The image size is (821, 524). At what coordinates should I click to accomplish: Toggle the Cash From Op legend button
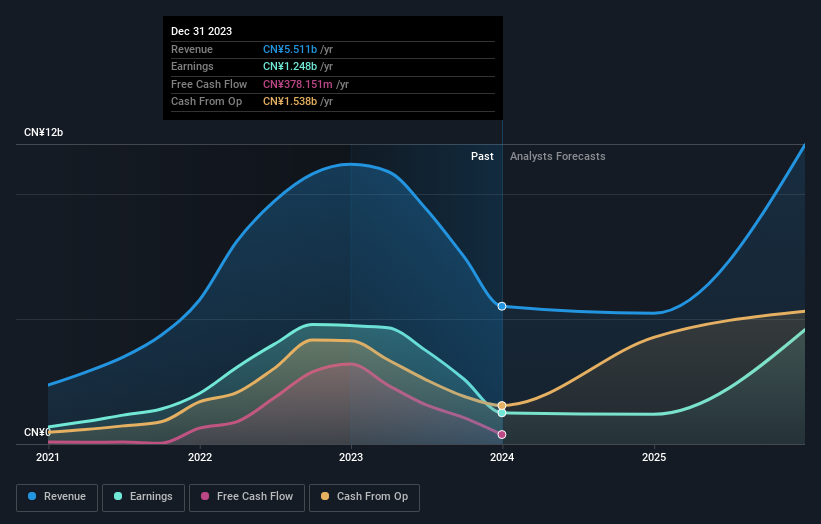click(x=364, y=497)
